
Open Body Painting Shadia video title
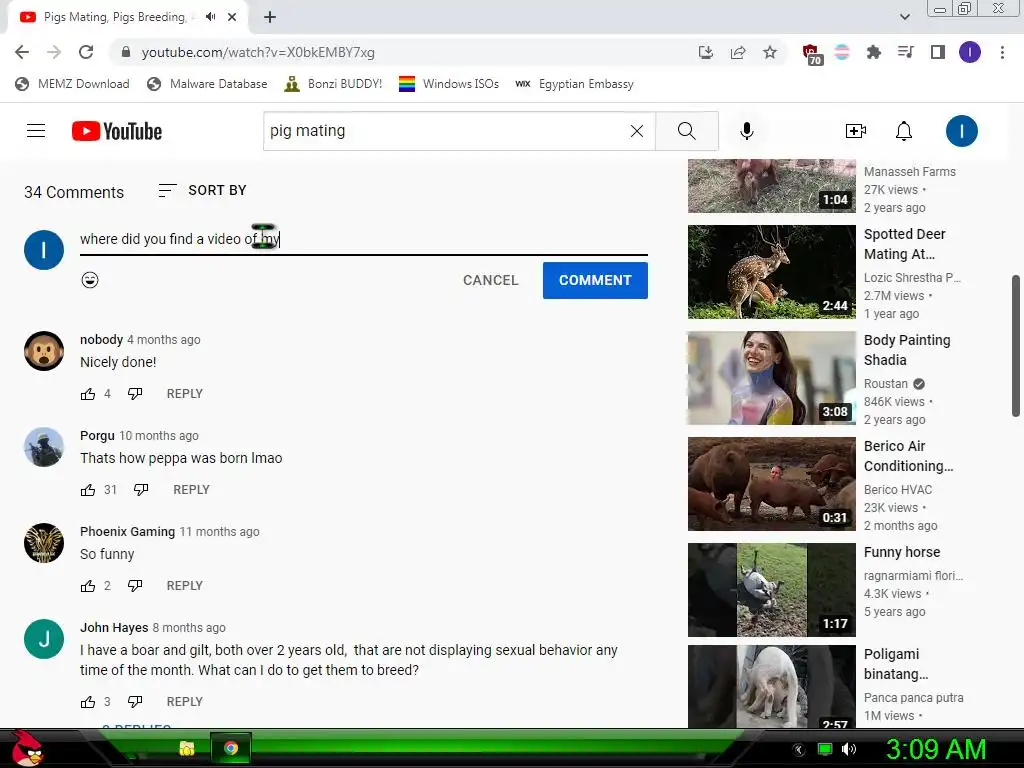tap(907, 350)
